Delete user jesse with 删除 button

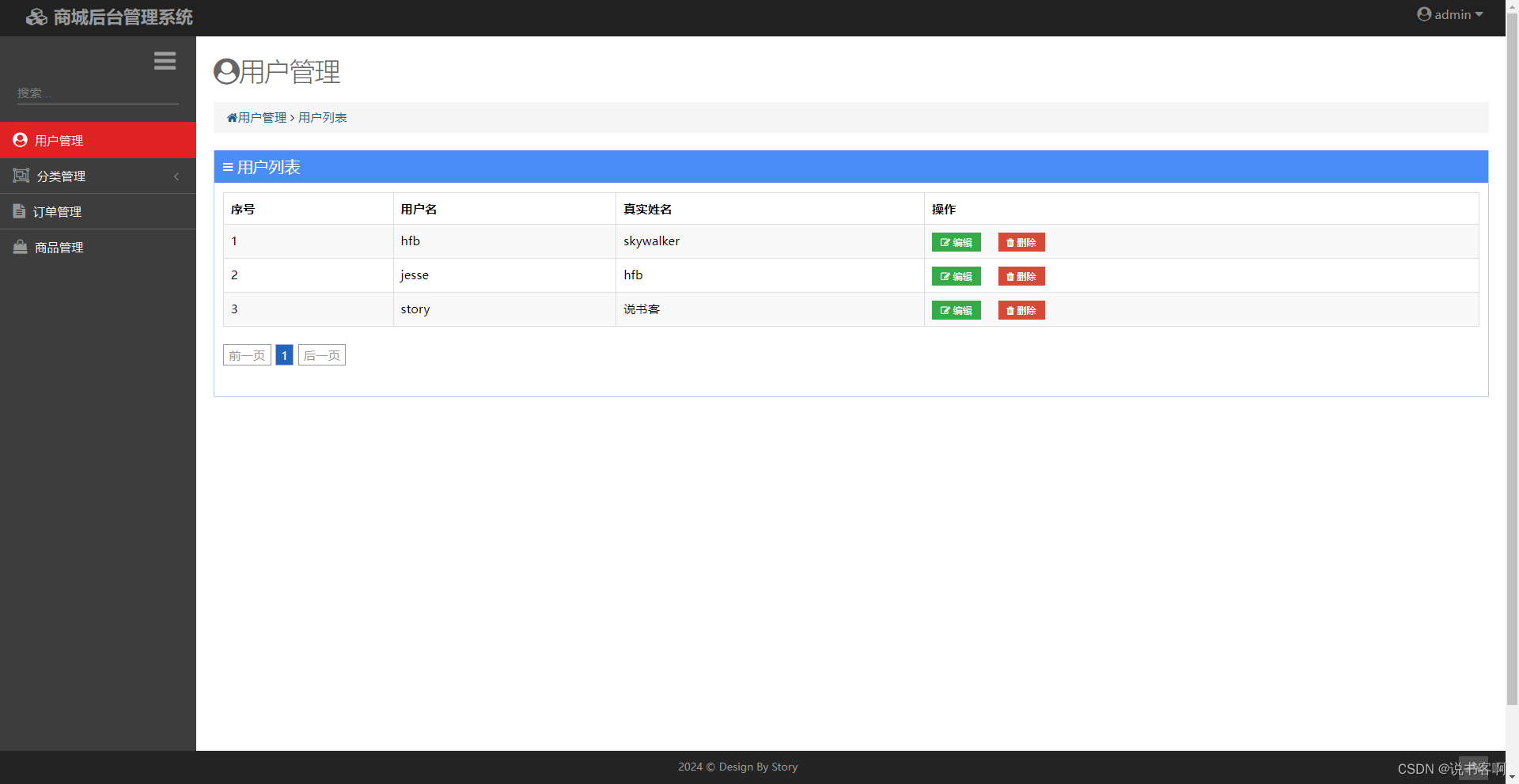click(1021, 276)
